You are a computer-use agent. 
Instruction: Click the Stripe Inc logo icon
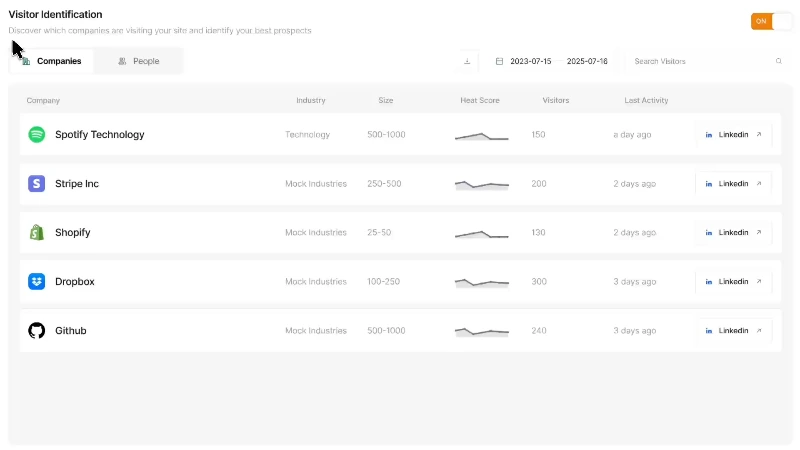coord(36,184)
